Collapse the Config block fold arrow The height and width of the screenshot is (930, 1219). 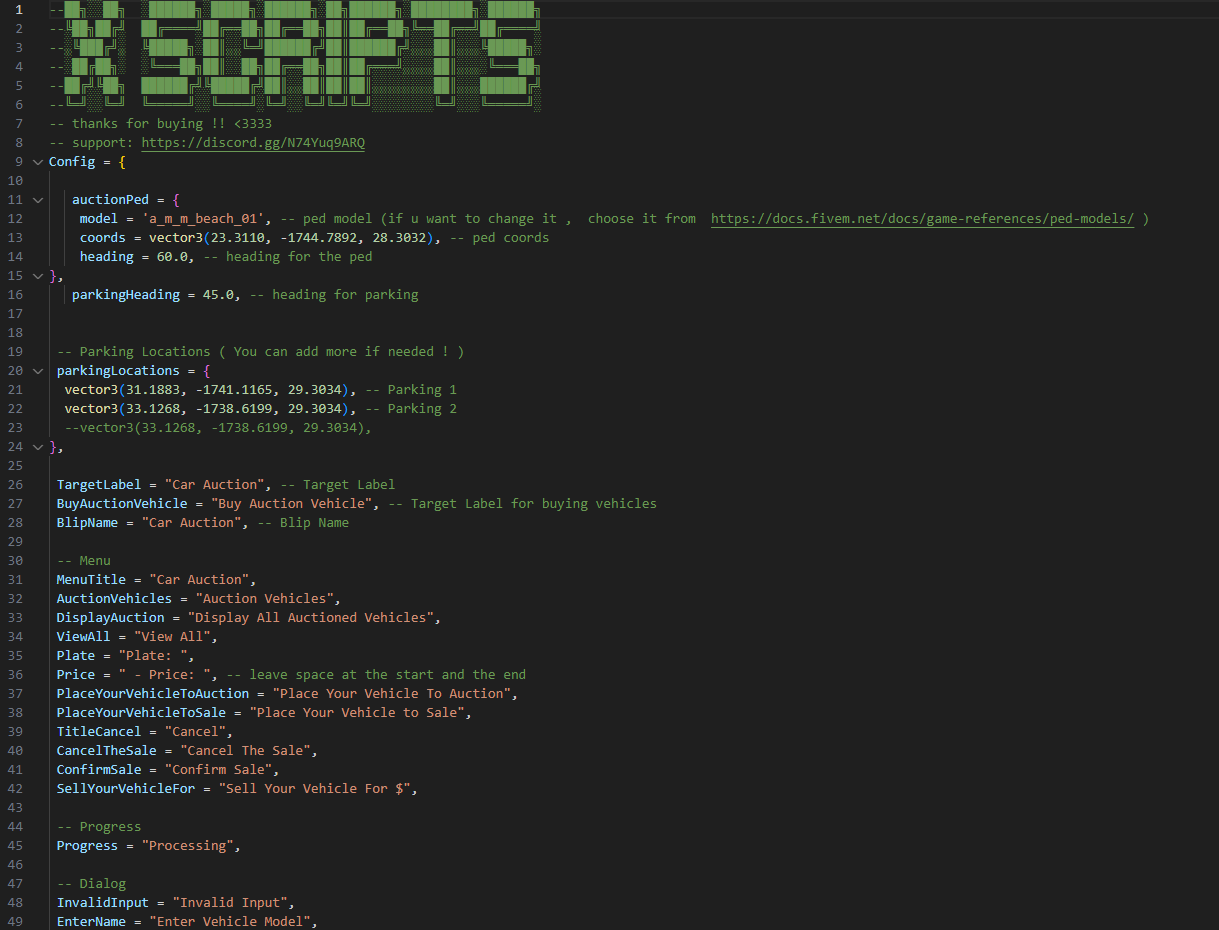[x=38, y=162]
